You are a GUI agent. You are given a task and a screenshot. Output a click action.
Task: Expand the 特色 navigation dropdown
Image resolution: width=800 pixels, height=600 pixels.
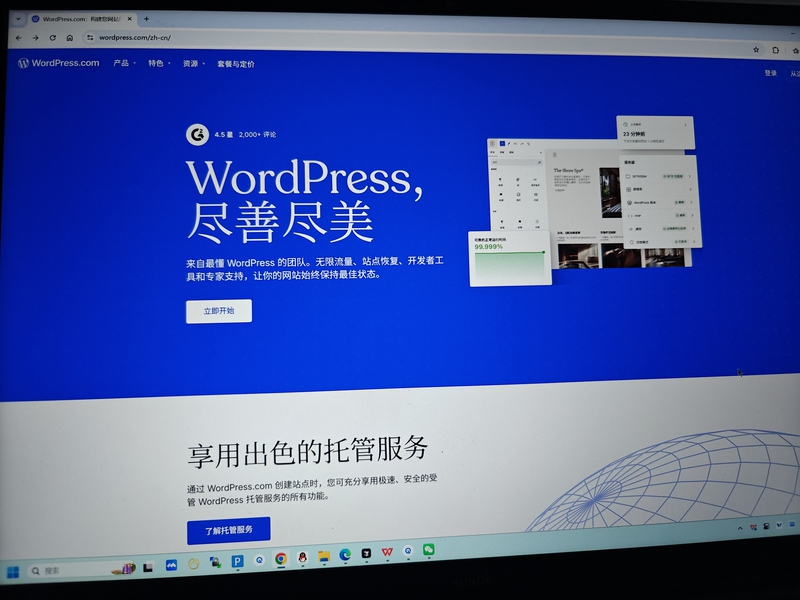click(x=158, y=63)
